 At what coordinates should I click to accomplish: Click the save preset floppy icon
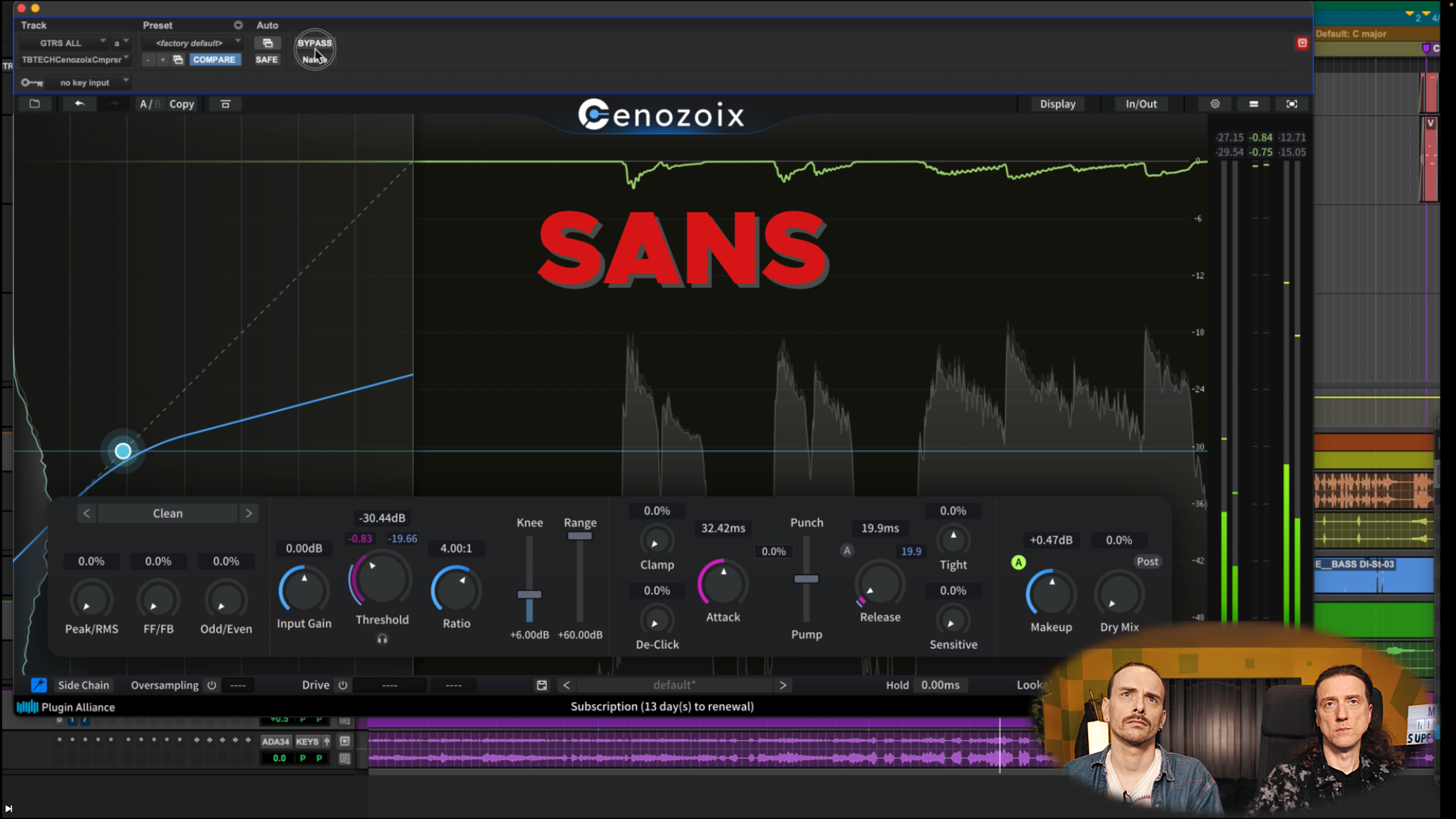click(542, 685)
